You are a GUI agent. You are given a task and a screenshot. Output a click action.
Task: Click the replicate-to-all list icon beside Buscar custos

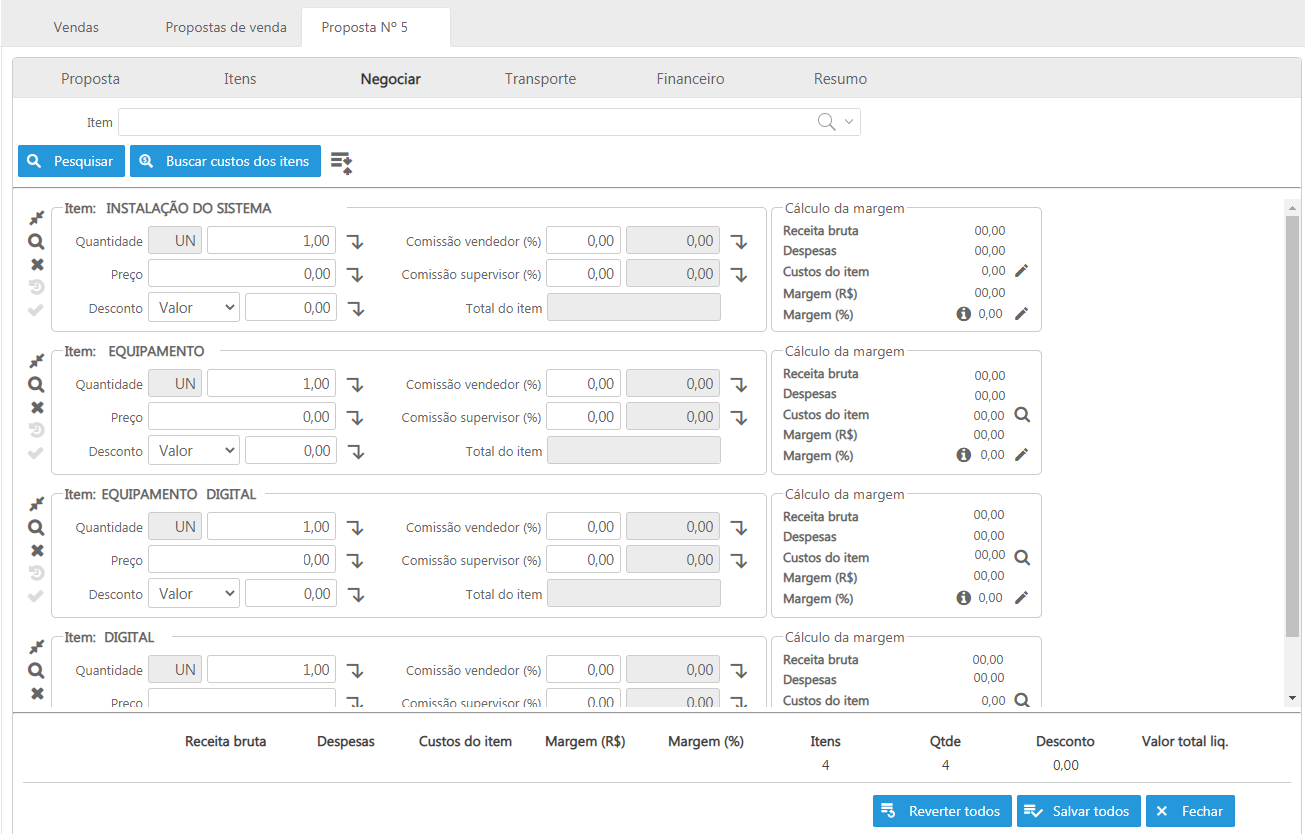(342, 162)
